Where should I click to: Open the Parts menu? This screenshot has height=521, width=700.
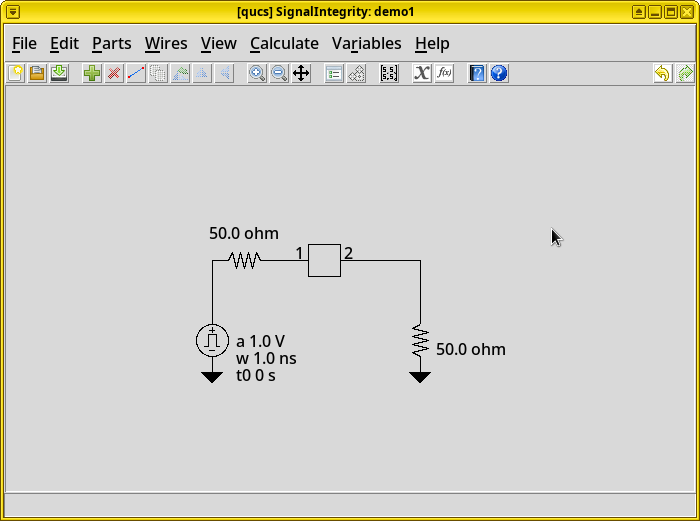(111, 43)
